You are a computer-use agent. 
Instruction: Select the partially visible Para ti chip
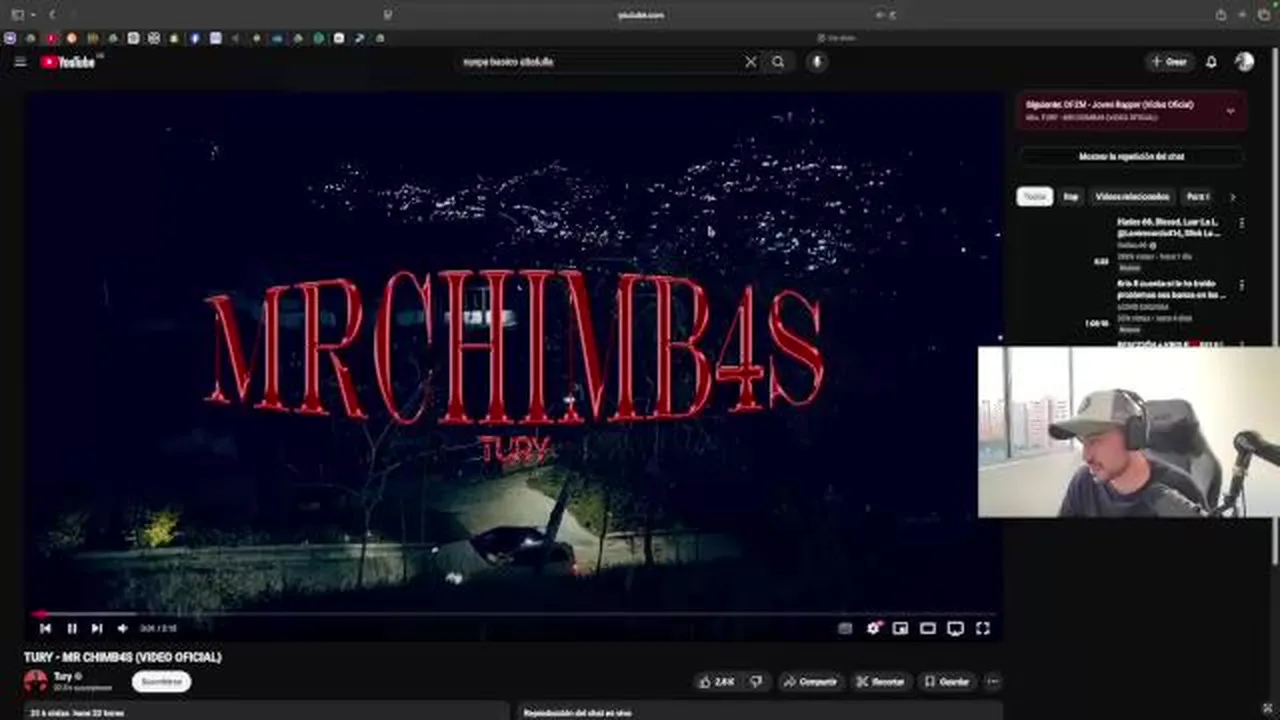(x=1197, y=197)
